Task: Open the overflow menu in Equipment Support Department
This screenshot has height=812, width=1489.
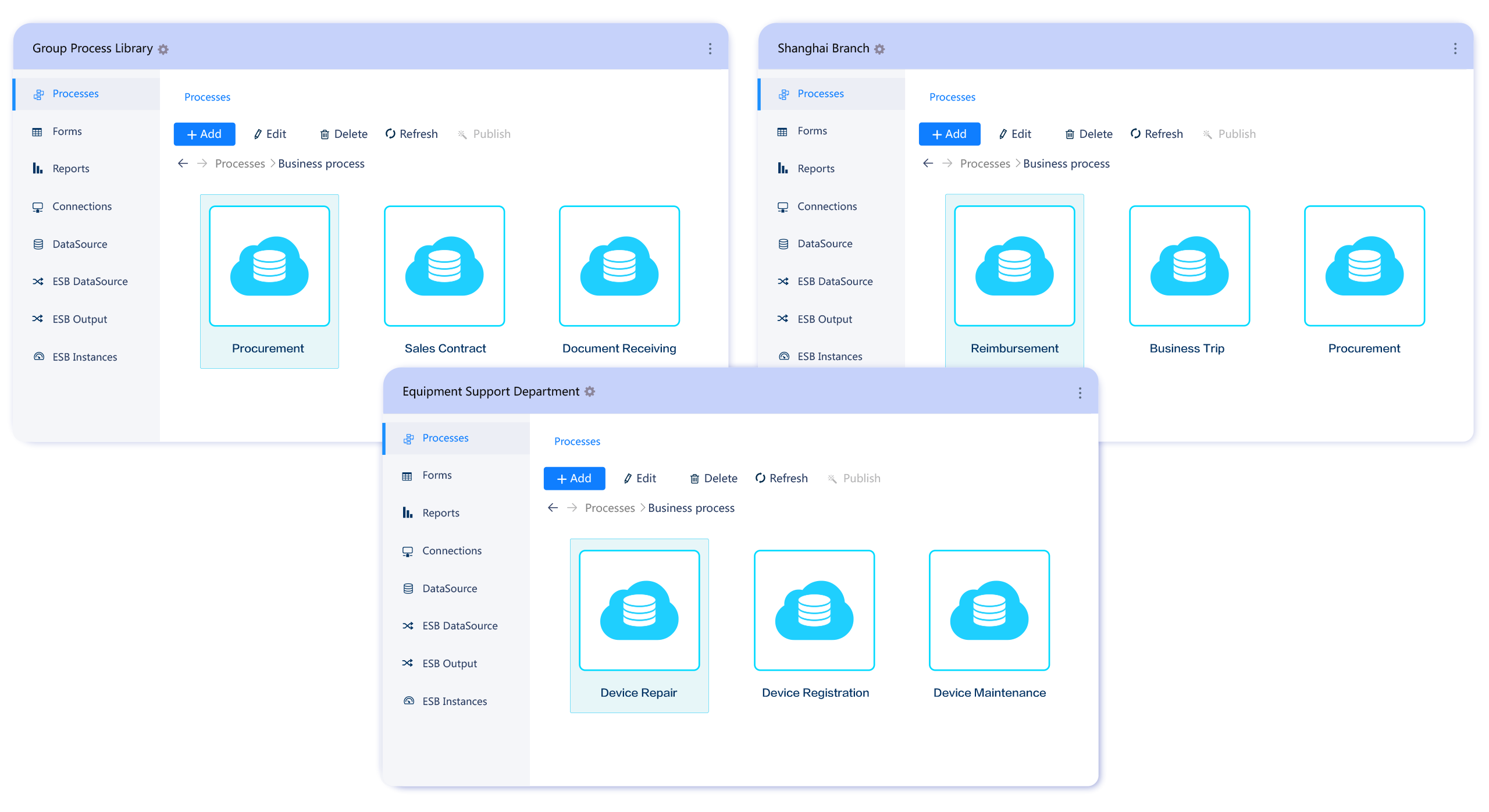Action: (x=1079, y=393)
